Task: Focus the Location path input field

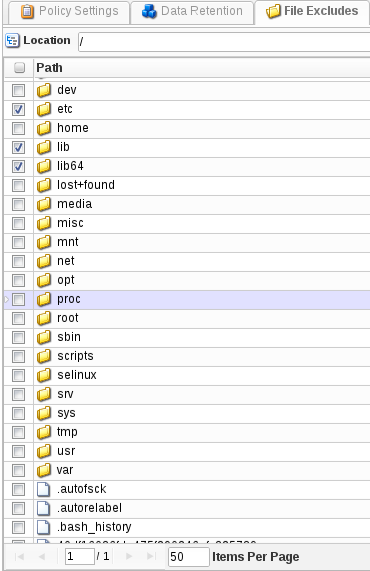Action: click(x=224, y=42)
